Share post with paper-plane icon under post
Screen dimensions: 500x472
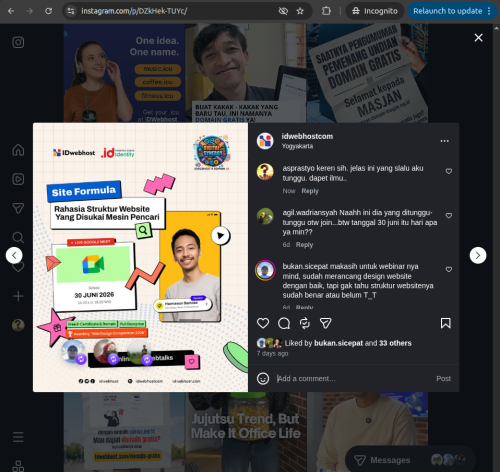coord(326,323)
